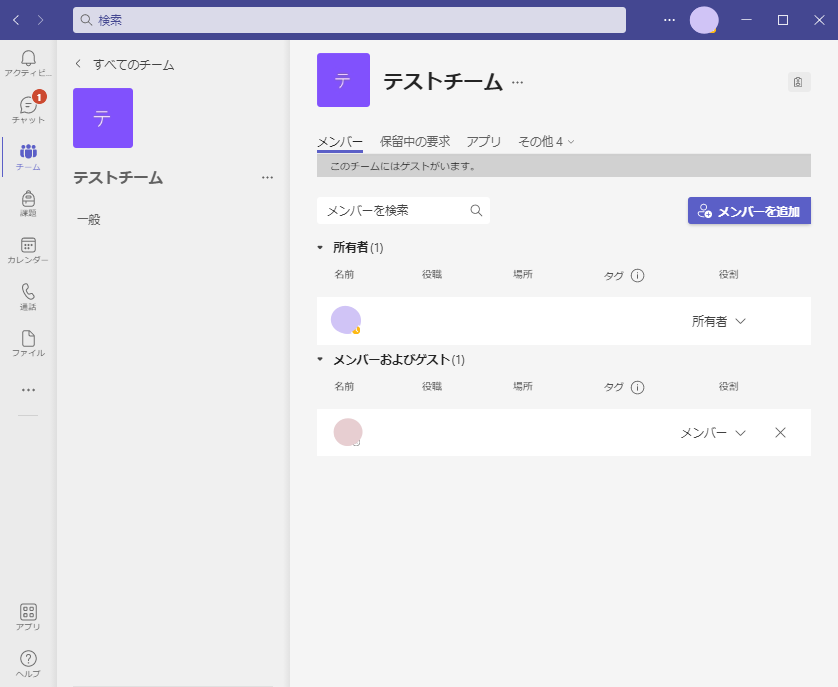
Task: Open Assignments (課題) backpack icon
Action: point(28,204)
